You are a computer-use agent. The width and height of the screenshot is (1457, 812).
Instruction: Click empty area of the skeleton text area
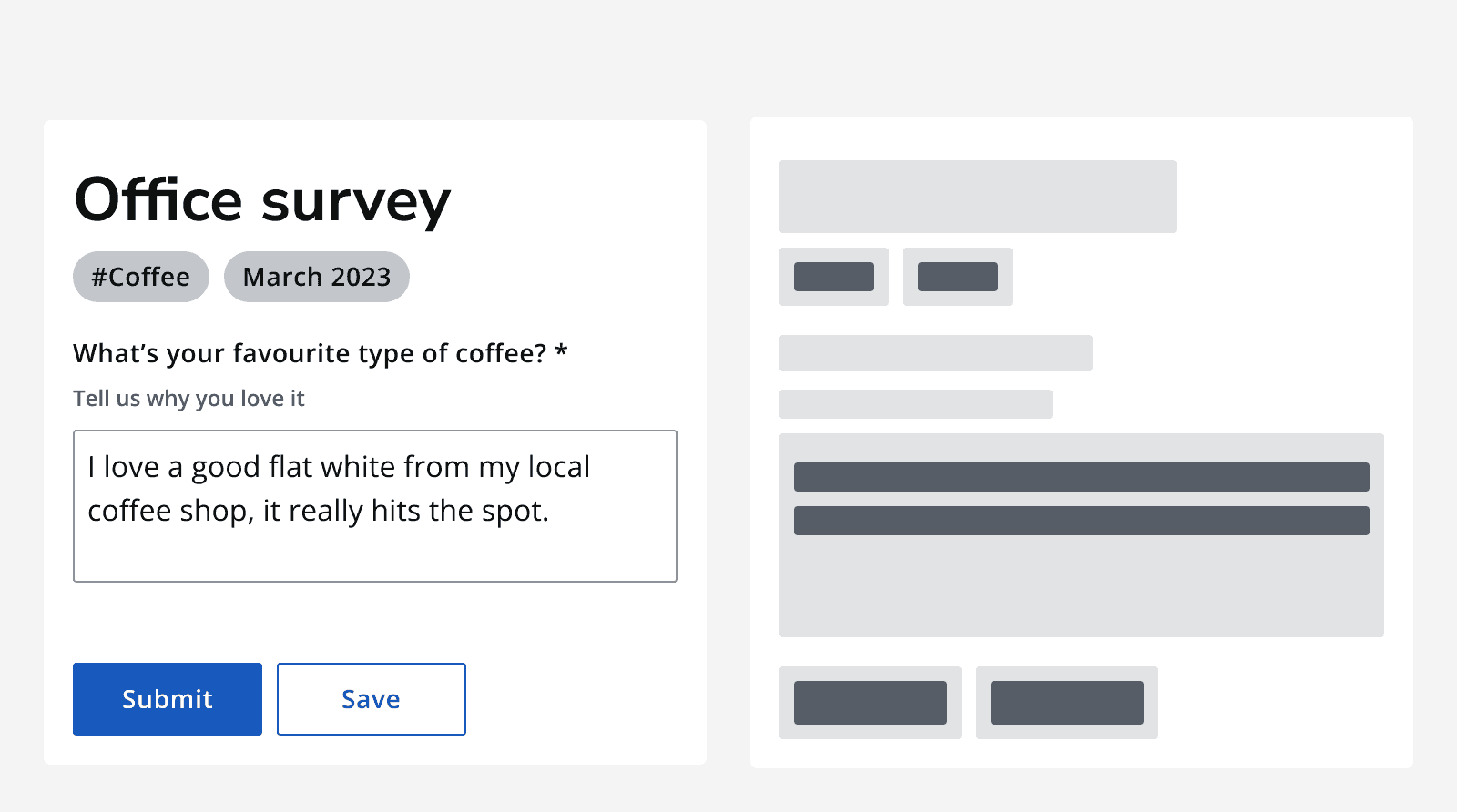coord(1082,587)
